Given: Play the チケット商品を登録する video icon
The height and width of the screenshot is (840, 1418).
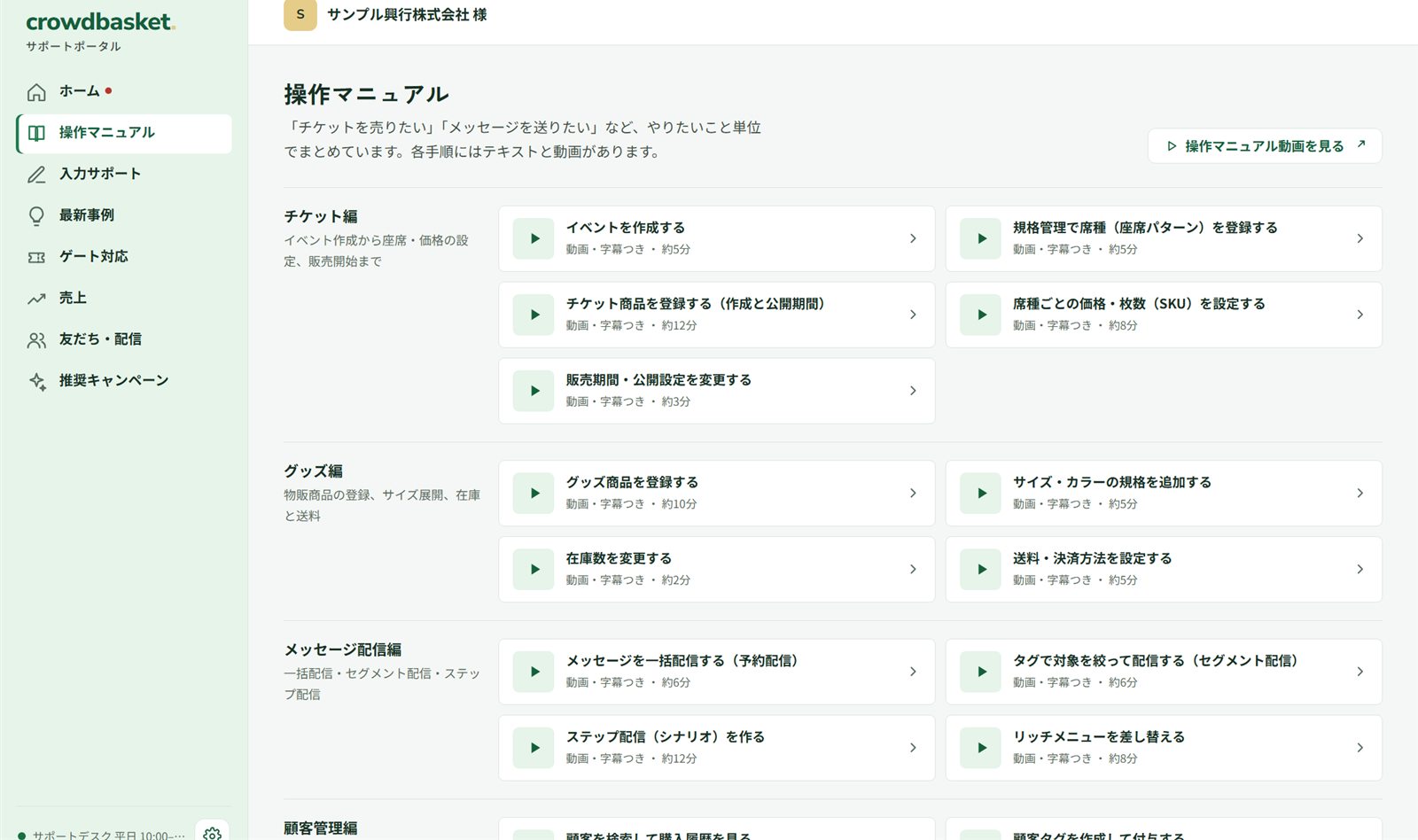Looking at the screenshot, I should tap(534, 315).
